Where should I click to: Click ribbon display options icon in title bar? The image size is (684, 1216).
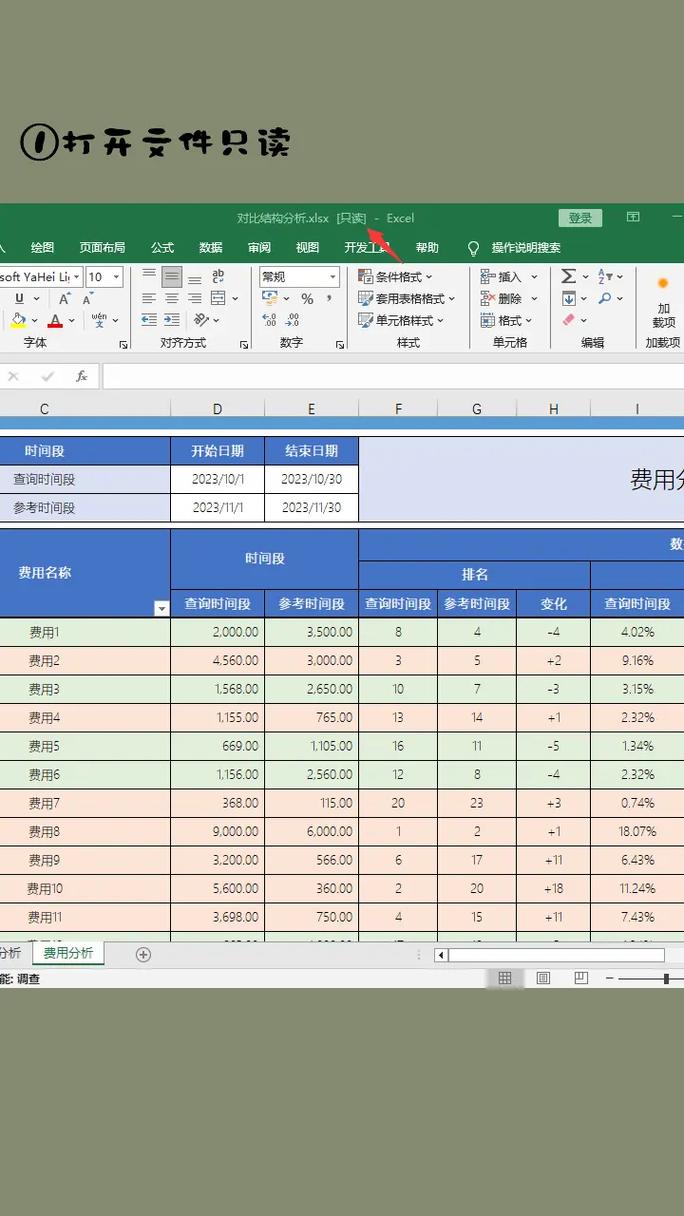(x=633, y=217)
